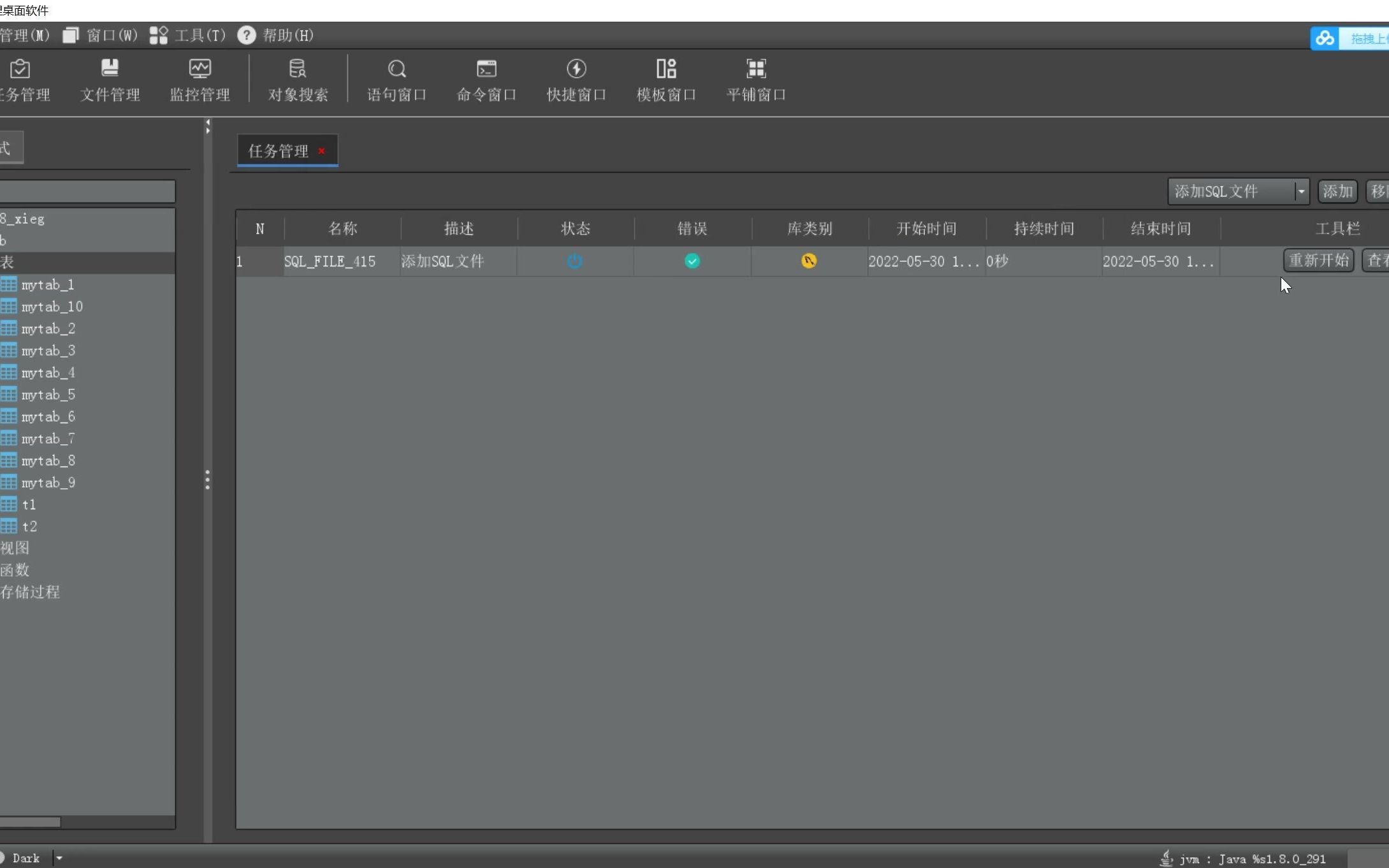Open the 监控管理 icon
1389x868 pixels.
click(200, 78)
